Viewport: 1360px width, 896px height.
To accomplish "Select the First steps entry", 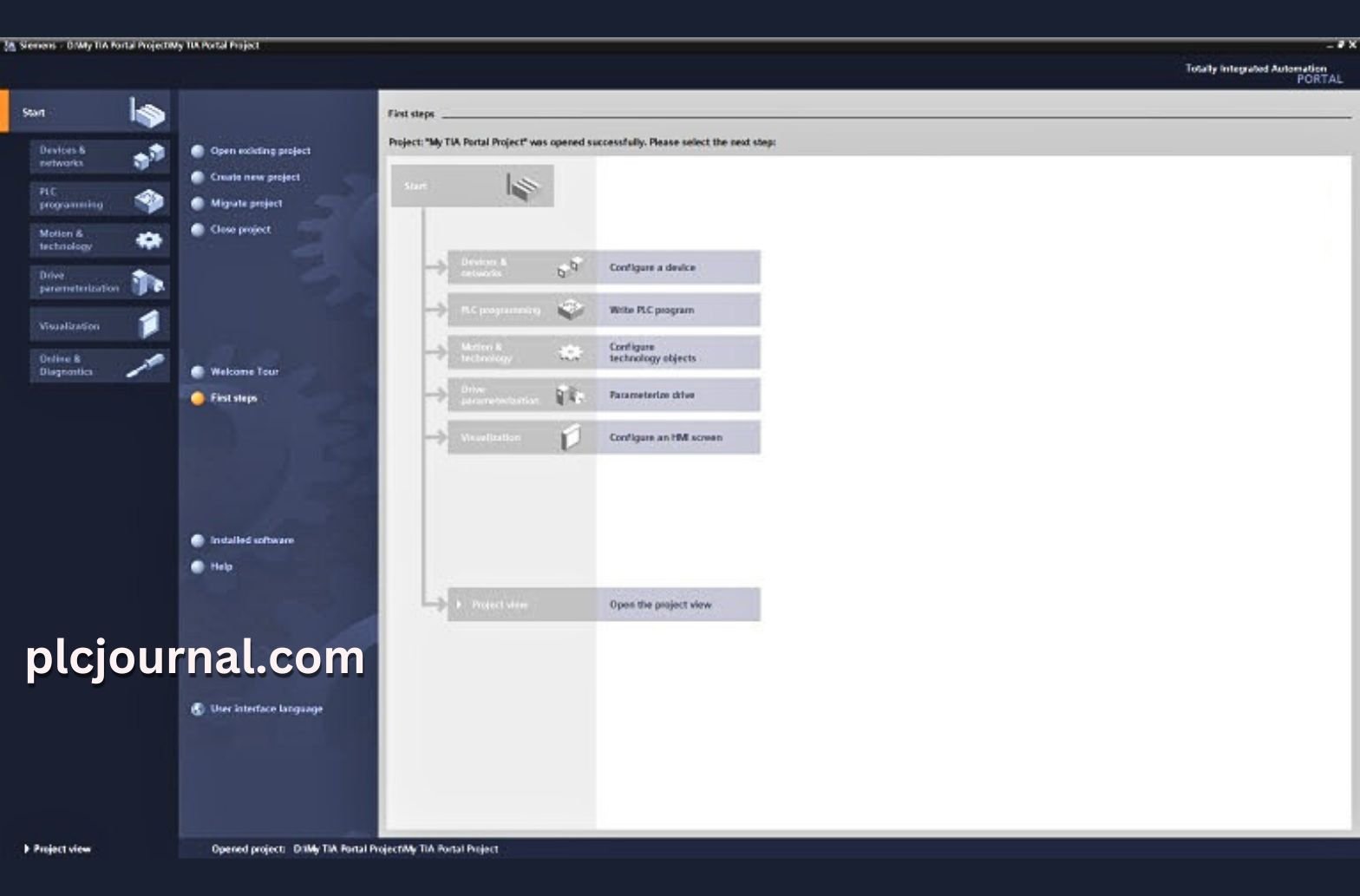I will [234, 398].
